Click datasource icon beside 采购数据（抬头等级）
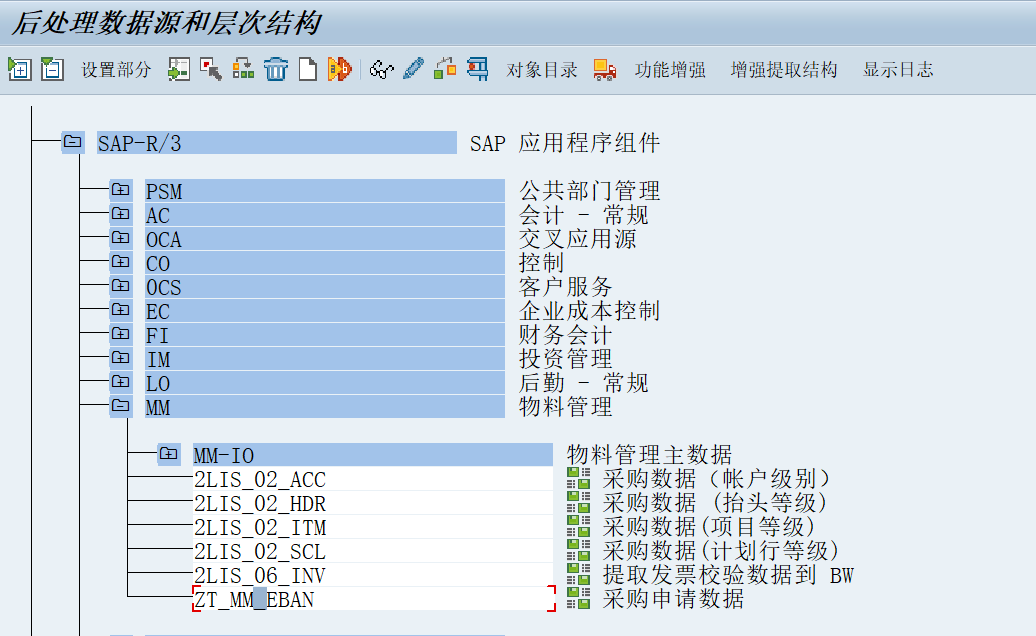 (579, 502)
